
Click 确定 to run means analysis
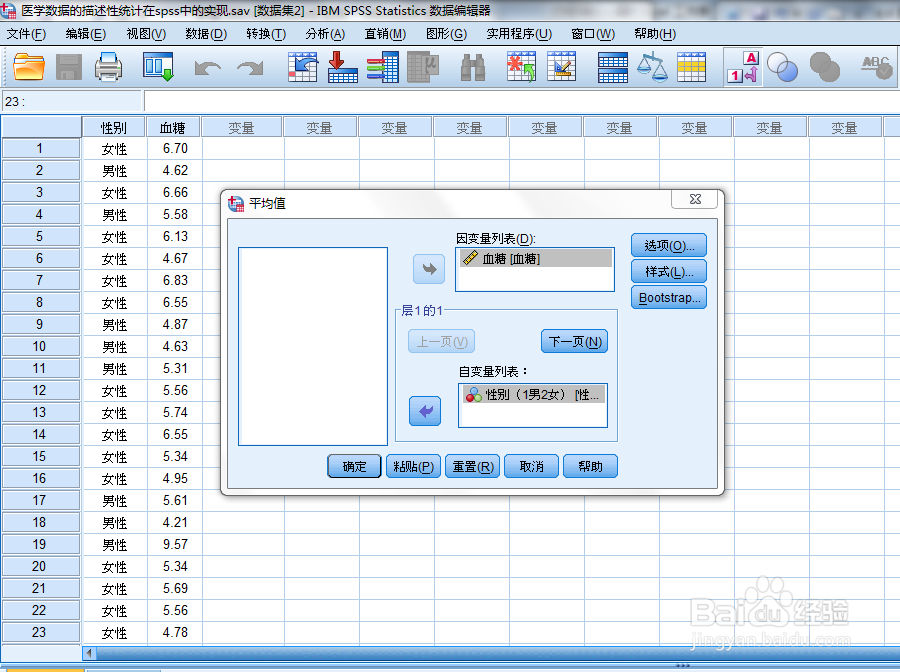point(354,467)
